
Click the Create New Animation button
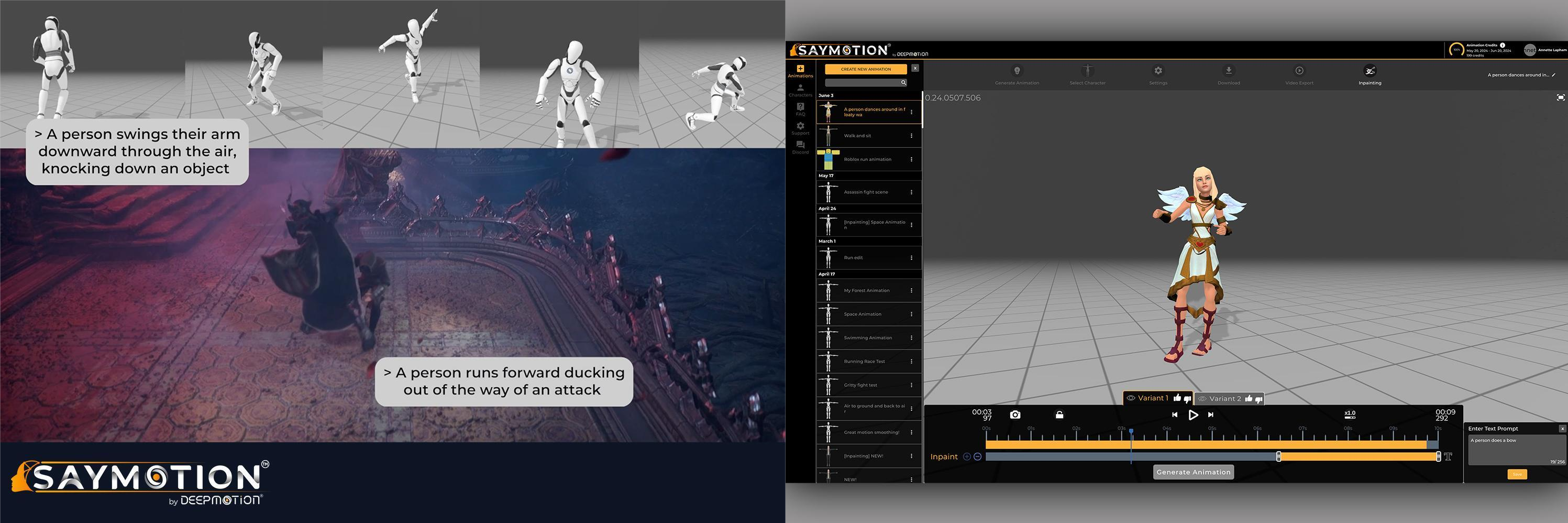[x=866, y=69]
